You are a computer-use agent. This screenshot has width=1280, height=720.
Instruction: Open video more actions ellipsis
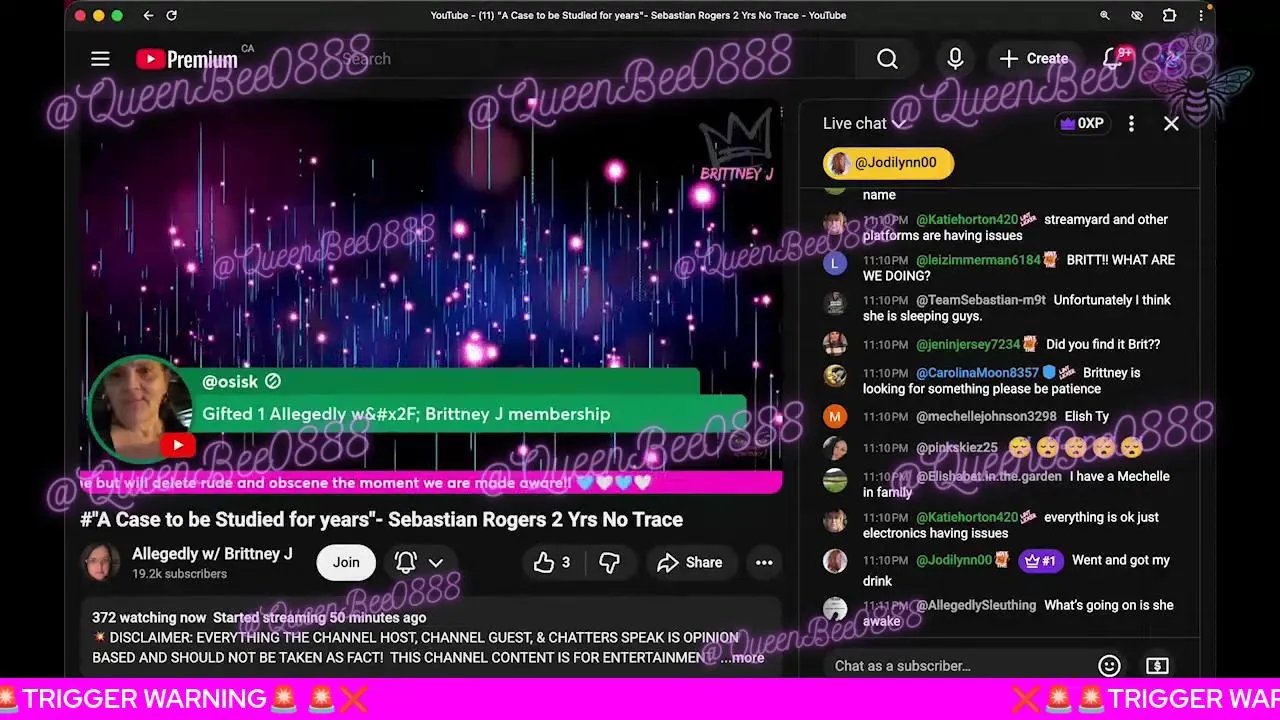coord(764,563)
